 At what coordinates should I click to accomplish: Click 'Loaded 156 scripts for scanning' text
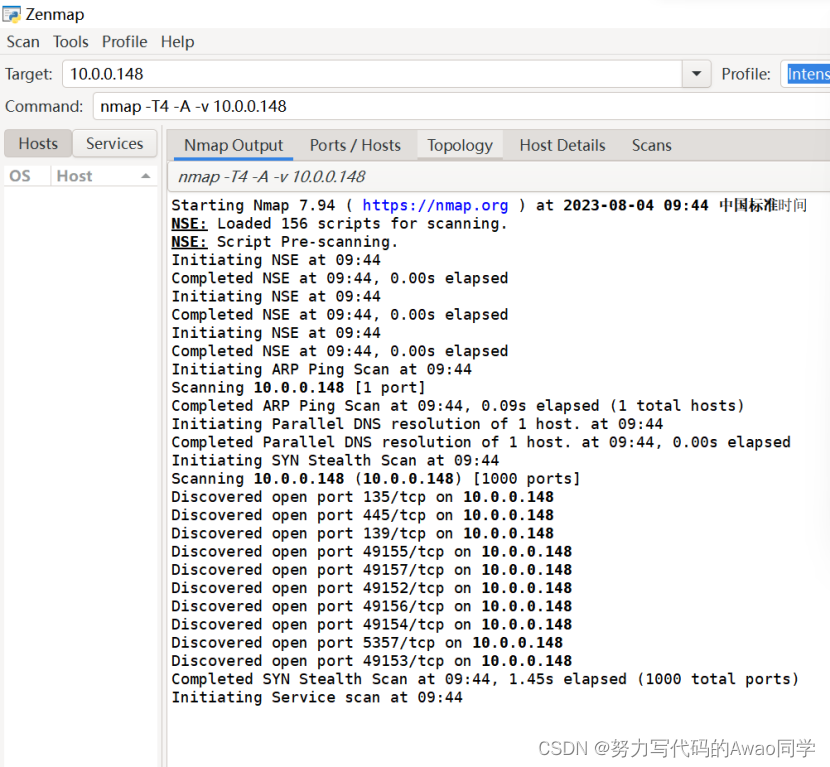pyautogui.click(x=362, y=224)
